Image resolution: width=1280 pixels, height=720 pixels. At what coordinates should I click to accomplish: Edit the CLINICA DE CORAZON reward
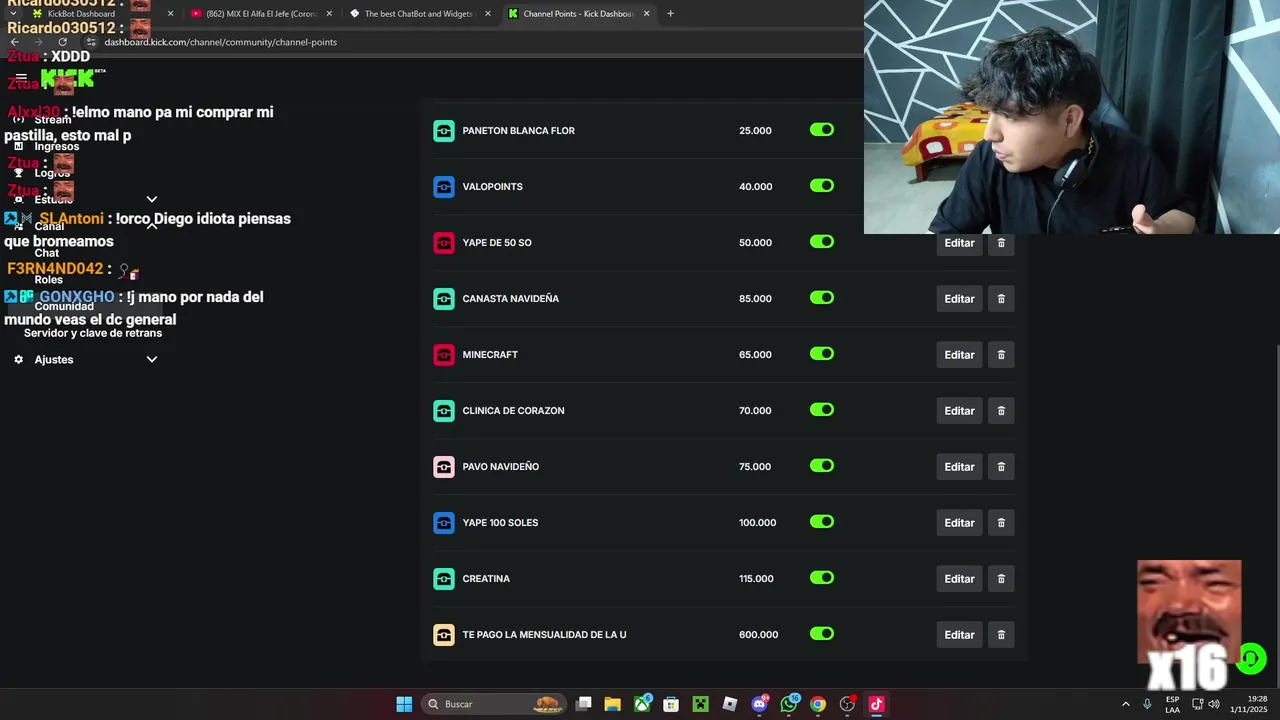click(959, 411)
